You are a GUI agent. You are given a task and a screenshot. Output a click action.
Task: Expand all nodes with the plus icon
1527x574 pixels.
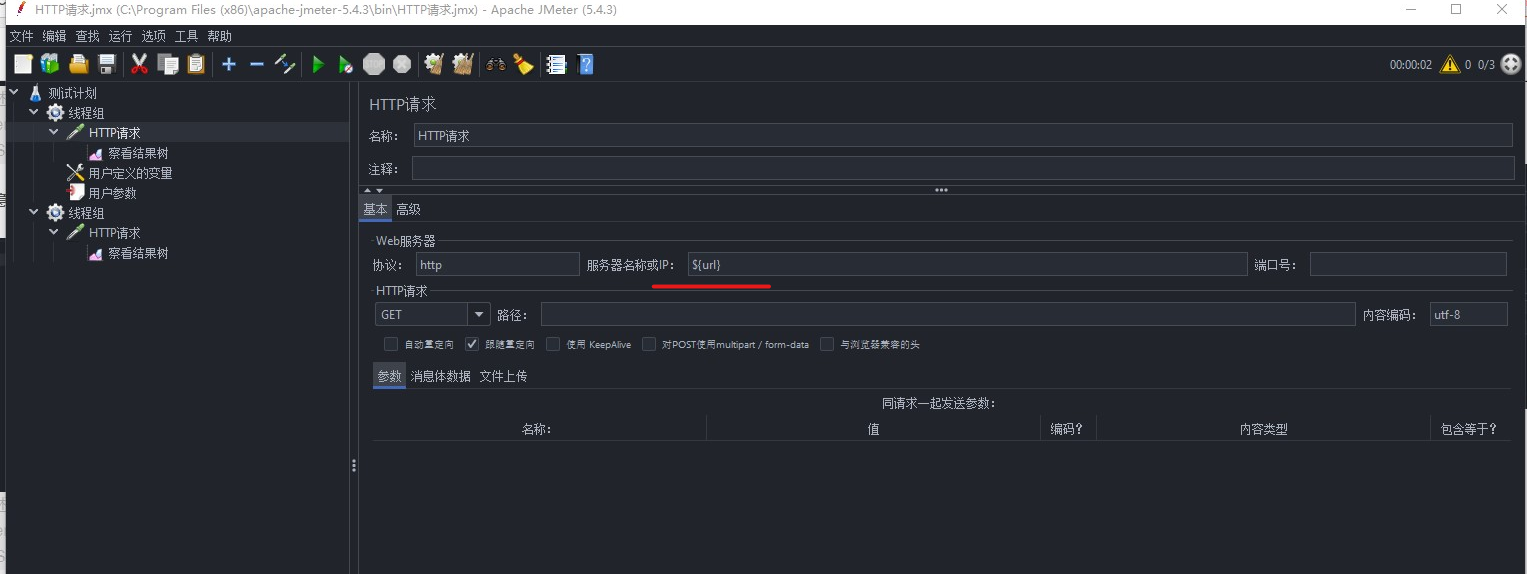point(229,64)
